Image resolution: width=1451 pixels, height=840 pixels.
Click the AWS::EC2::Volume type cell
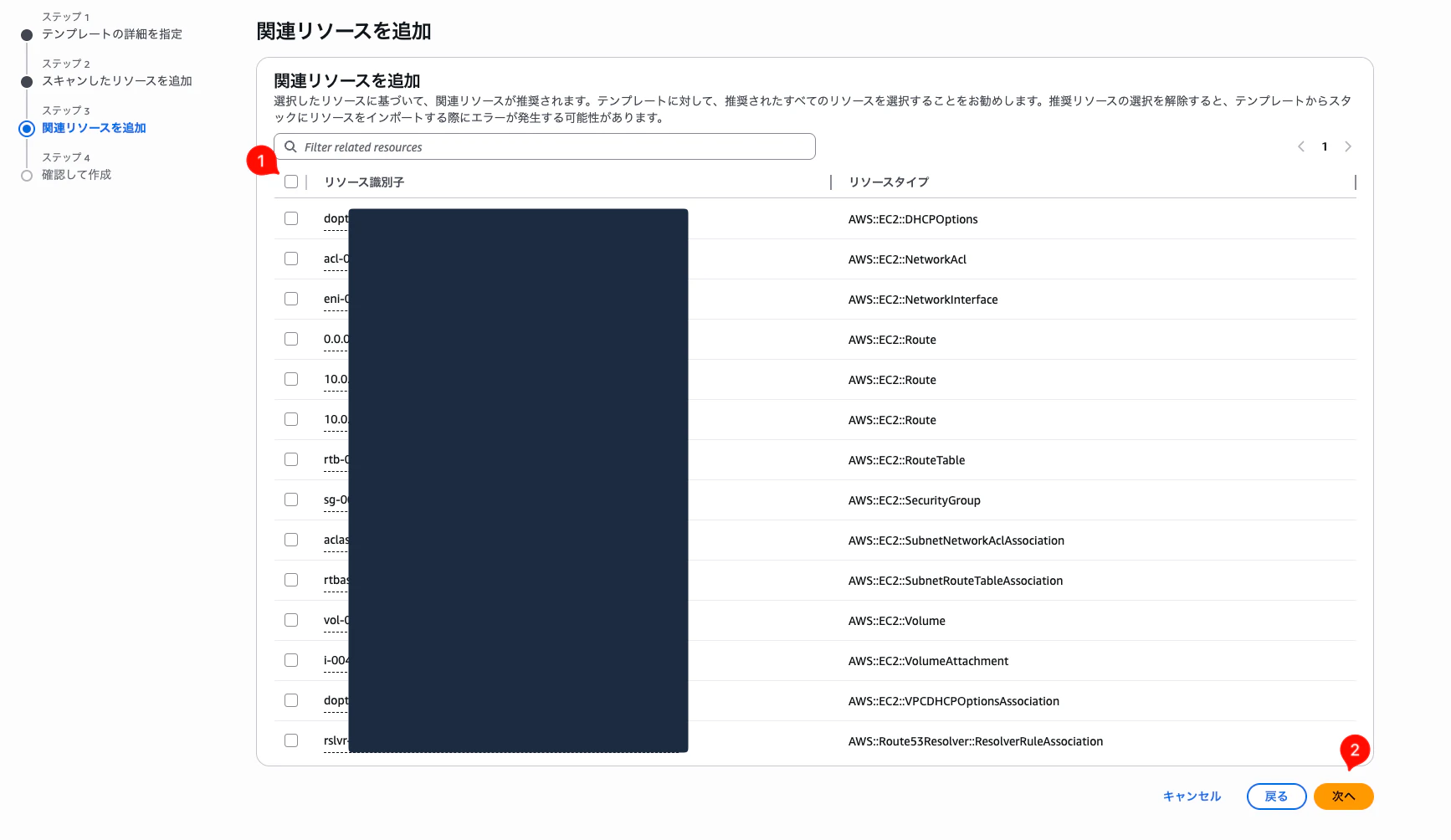[x=897, y=621]
